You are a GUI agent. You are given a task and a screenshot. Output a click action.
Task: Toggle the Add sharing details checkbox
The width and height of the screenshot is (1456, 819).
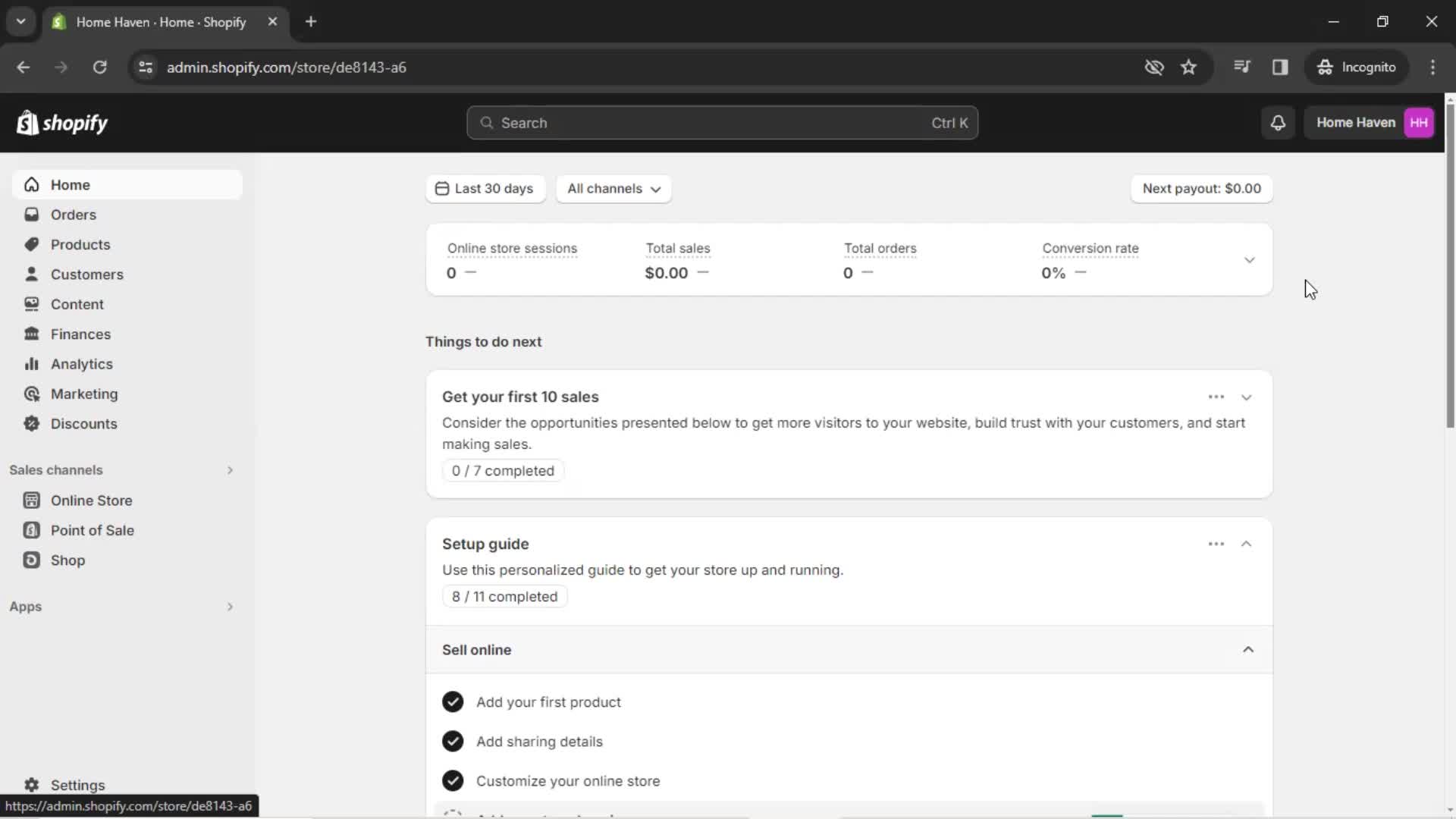[453, 741]
